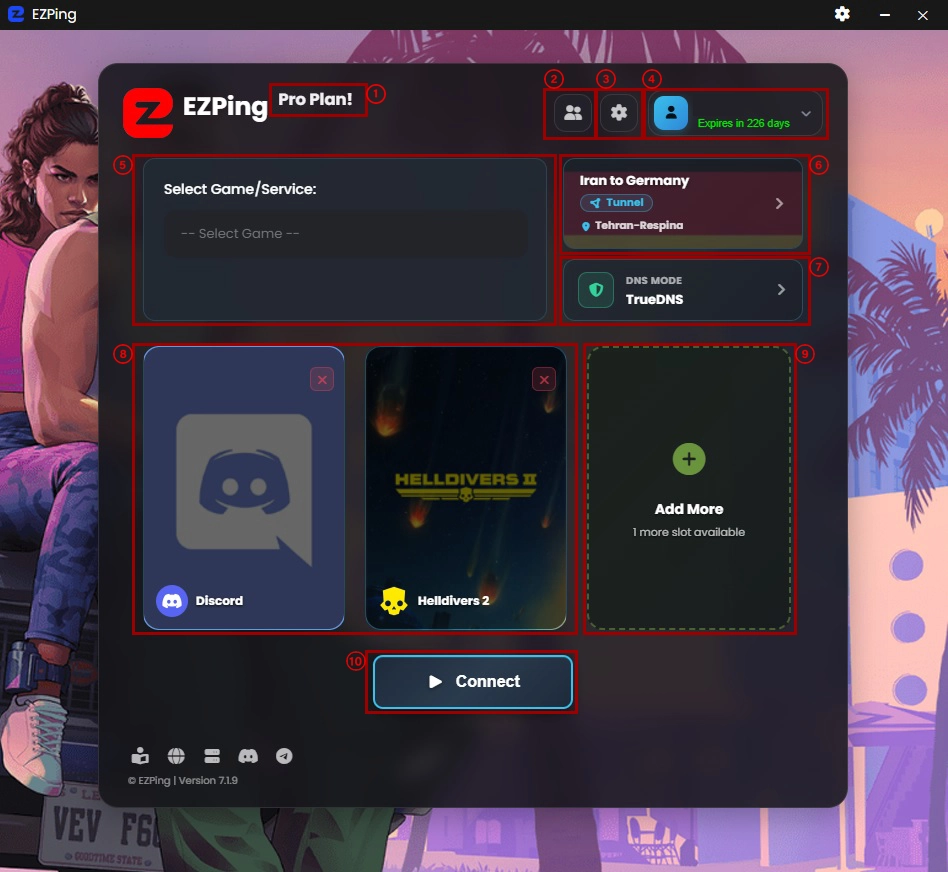Click the EZPing Version 7.1.9 text

click(x=183, y=781)
